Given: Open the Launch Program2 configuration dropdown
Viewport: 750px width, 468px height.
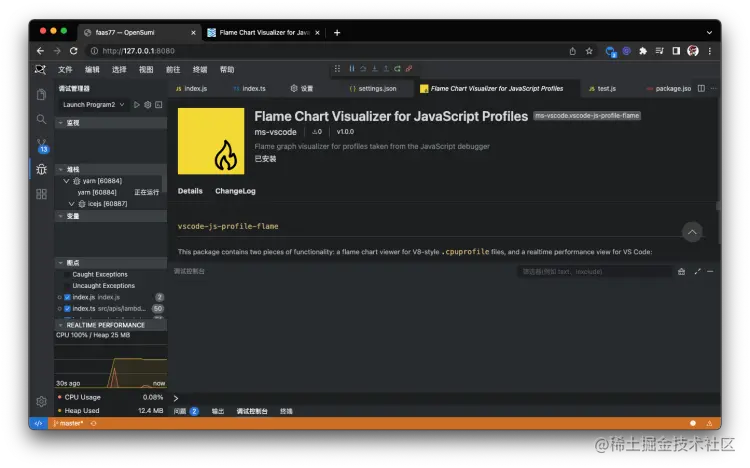Looking at the screenshot, I should pyautogui.click(x=94, y=104).
